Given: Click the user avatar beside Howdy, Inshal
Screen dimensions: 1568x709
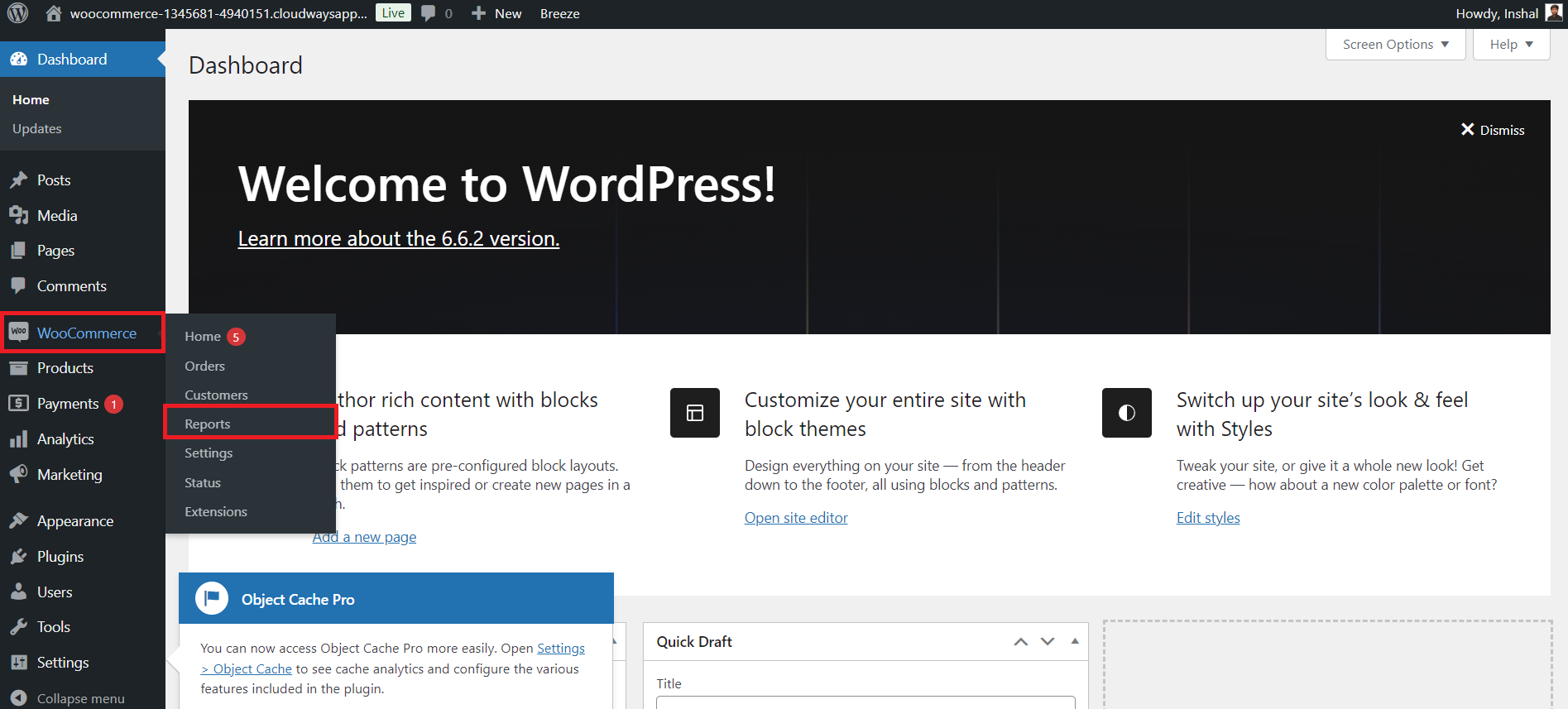Looking at the screenshot, I should 1554,12.
